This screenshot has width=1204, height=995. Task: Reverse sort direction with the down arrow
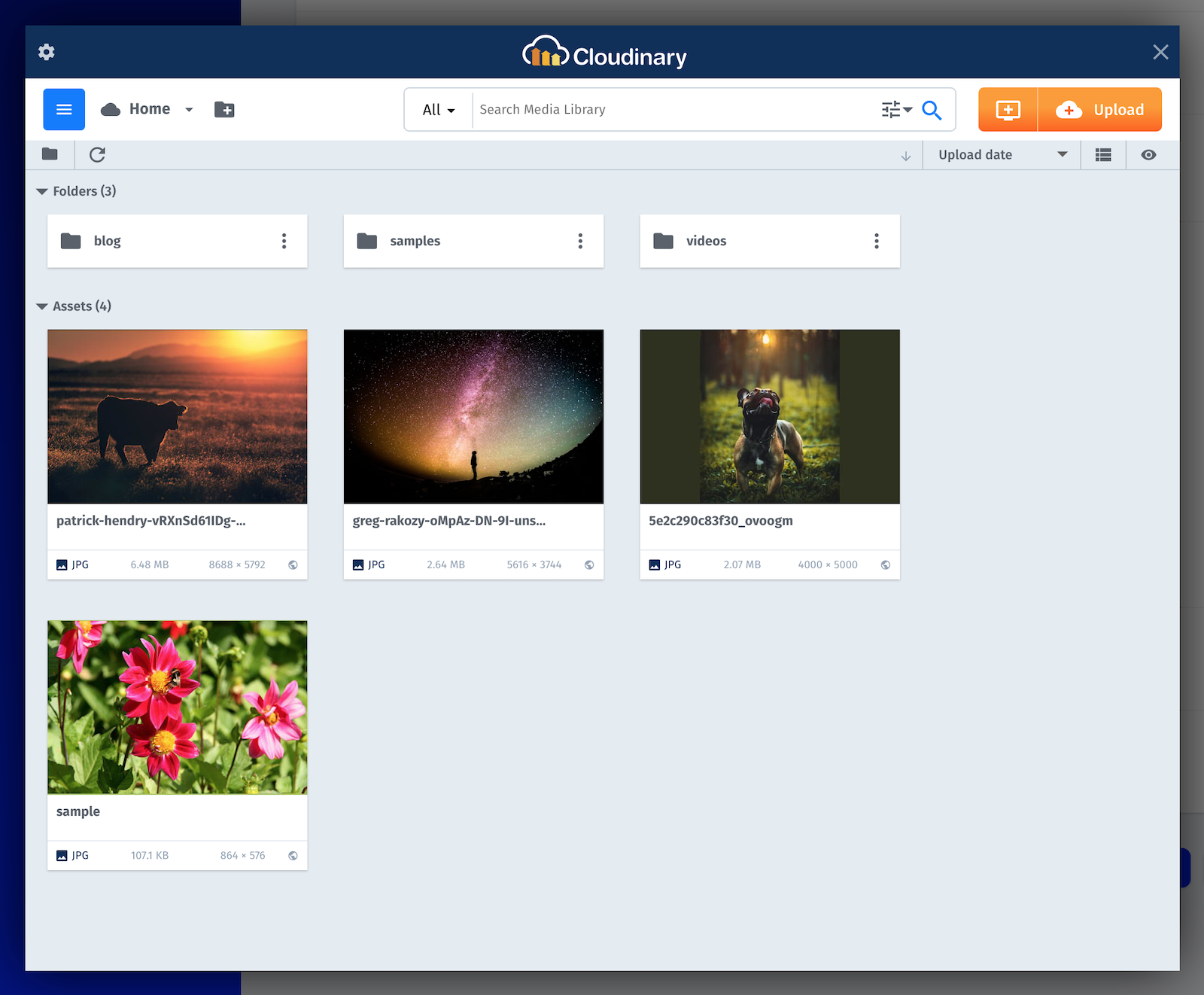[x=906, y=156]
